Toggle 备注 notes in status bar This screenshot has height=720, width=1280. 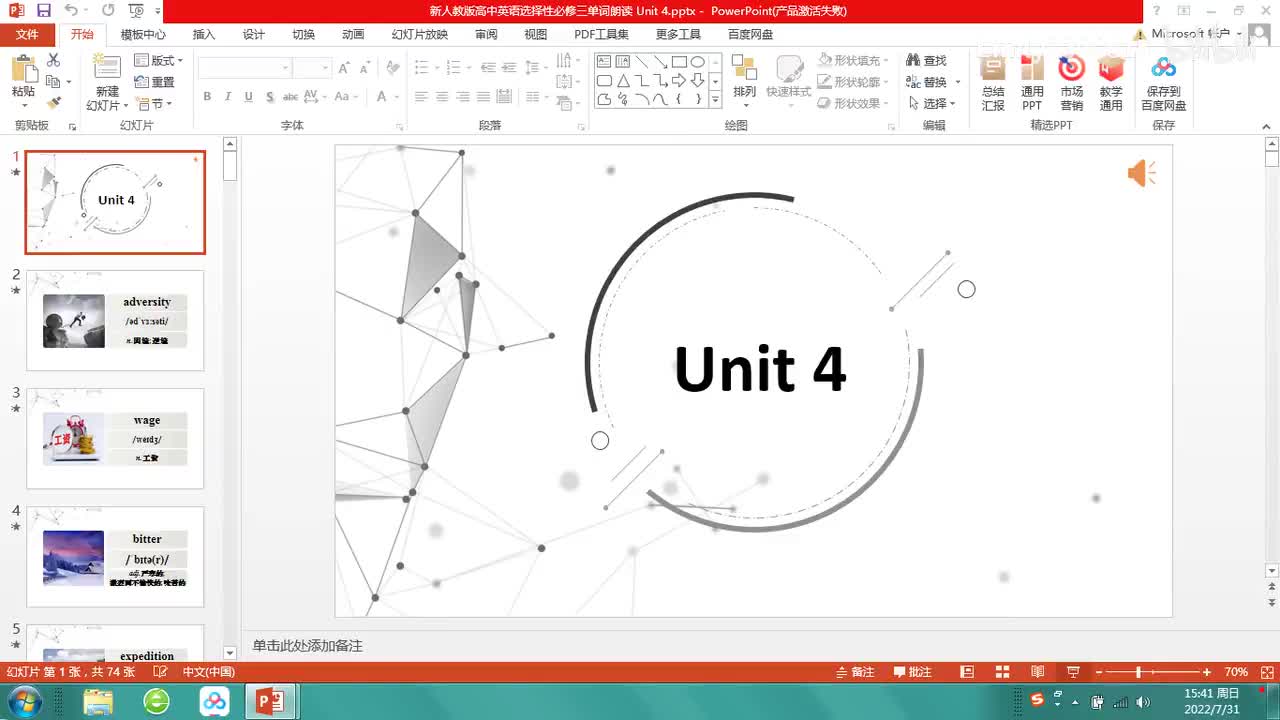click(x=855, y=672)
